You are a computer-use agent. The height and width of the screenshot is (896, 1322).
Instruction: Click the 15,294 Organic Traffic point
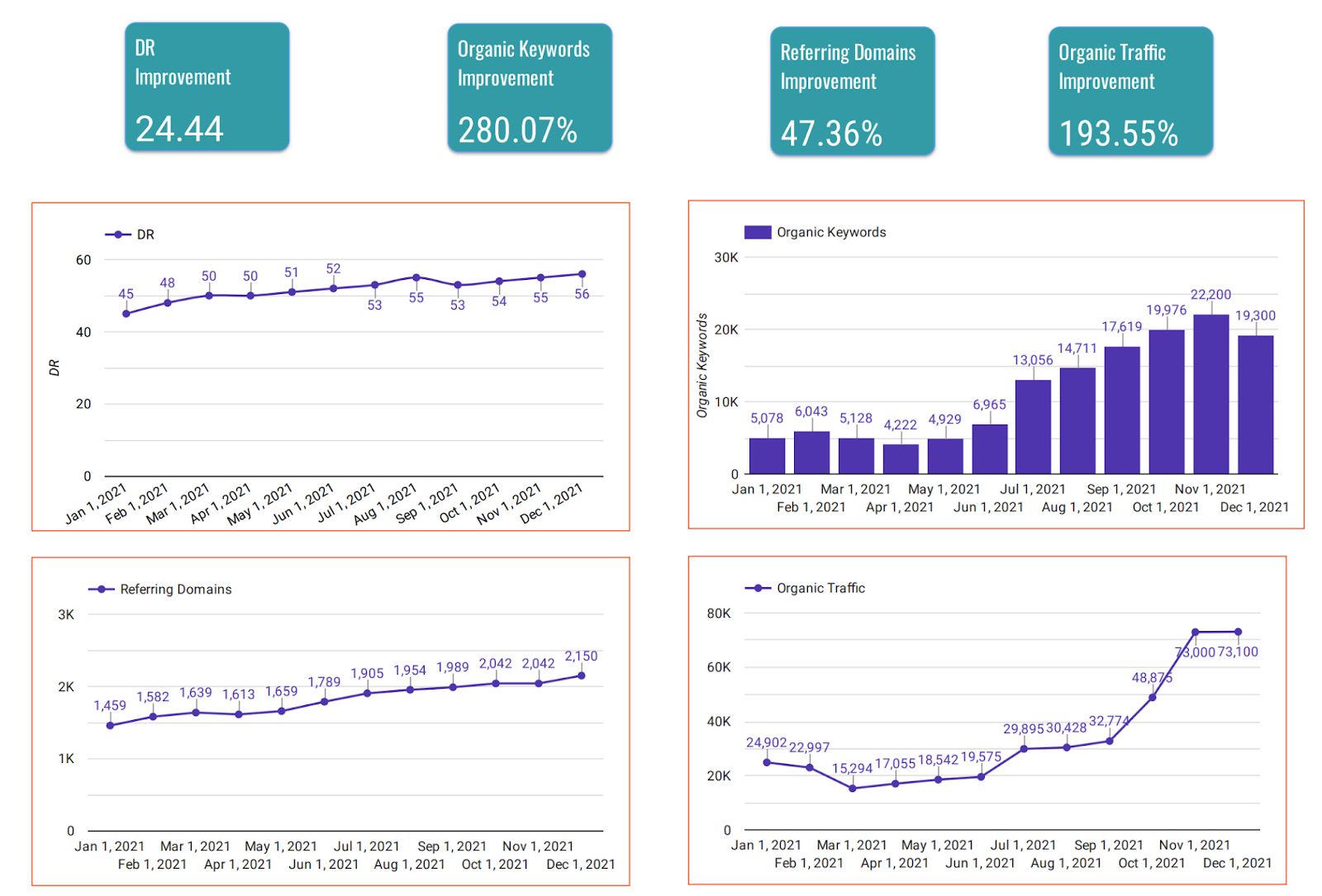point(853,788)
